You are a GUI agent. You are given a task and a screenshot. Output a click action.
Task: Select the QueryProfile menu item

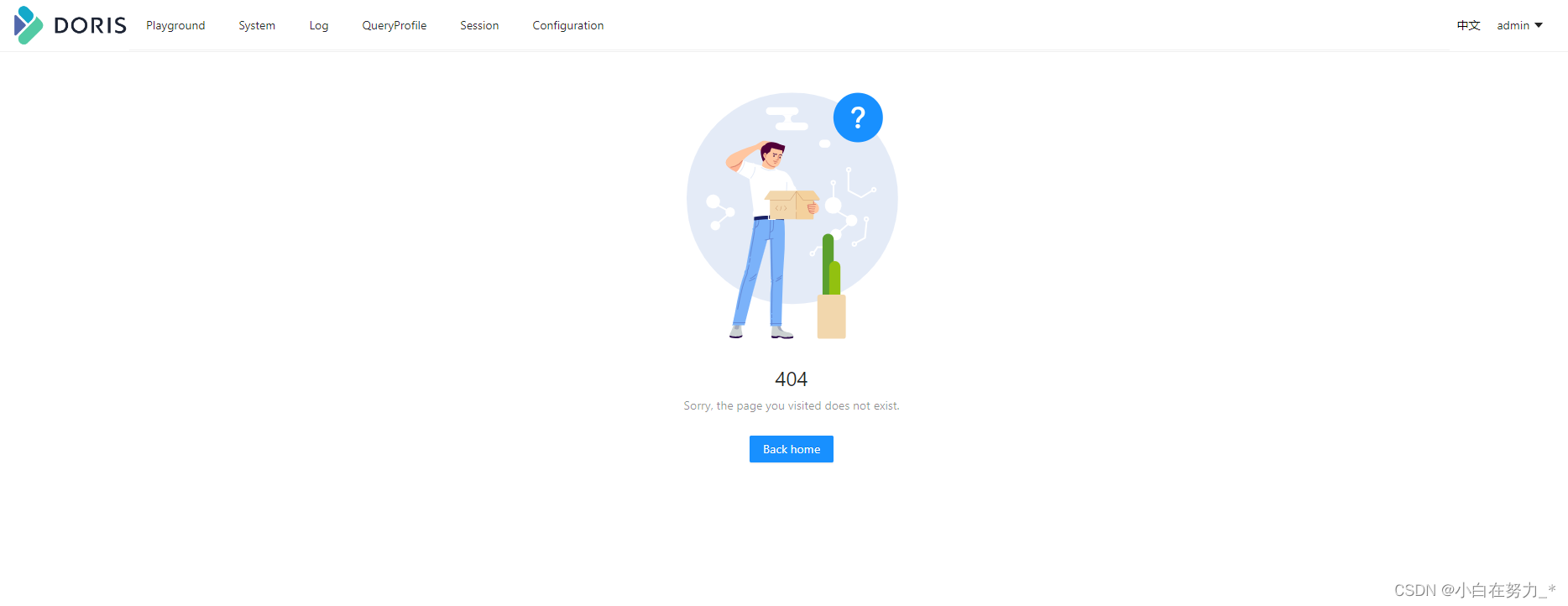[x=395, y=25]
